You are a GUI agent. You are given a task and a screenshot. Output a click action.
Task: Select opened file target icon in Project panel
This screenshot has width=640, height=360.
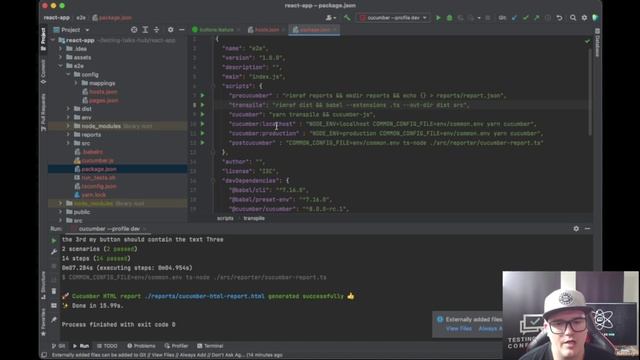[x=134, y=30]
